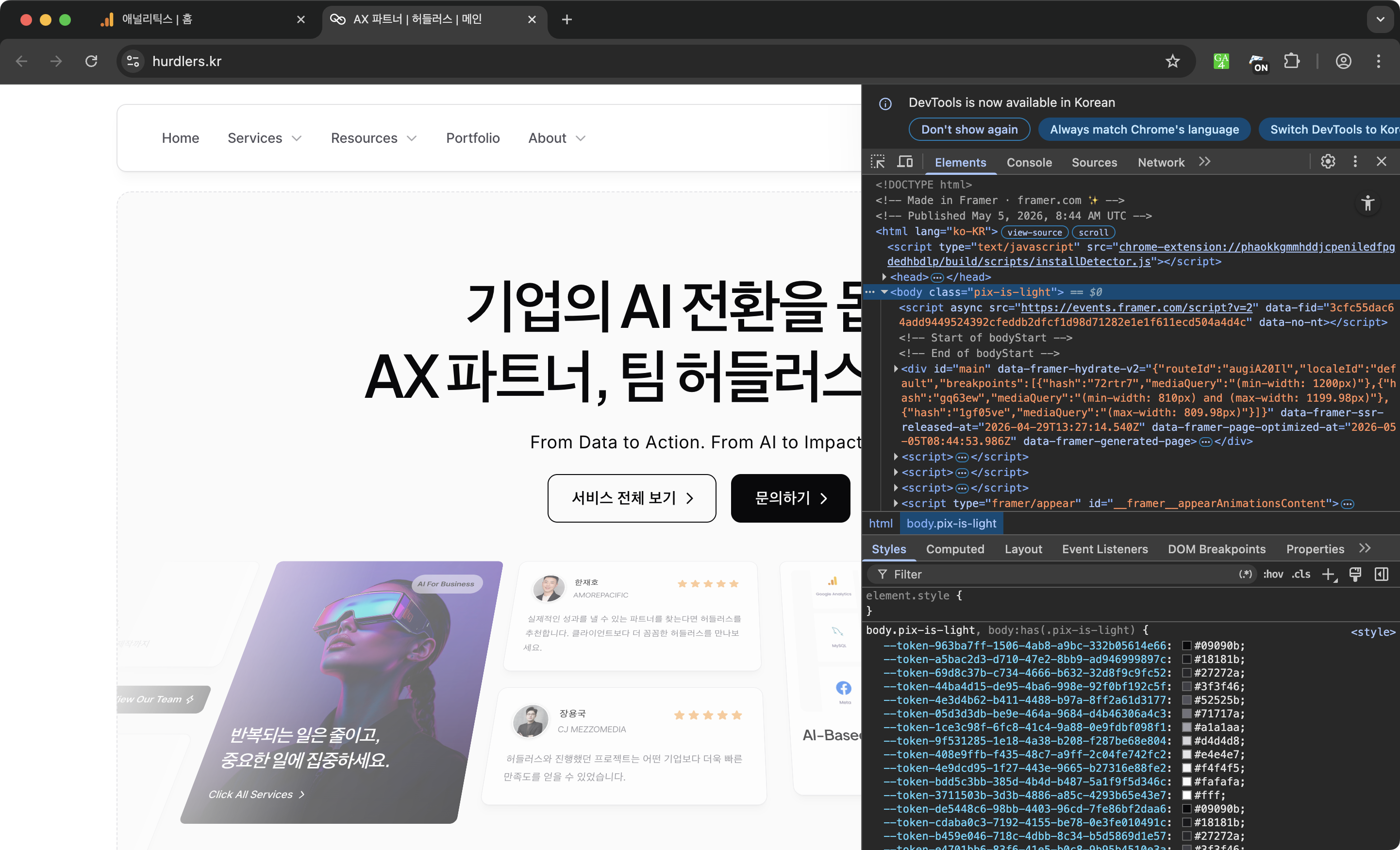Click Don't show again button

pos(969,130)
